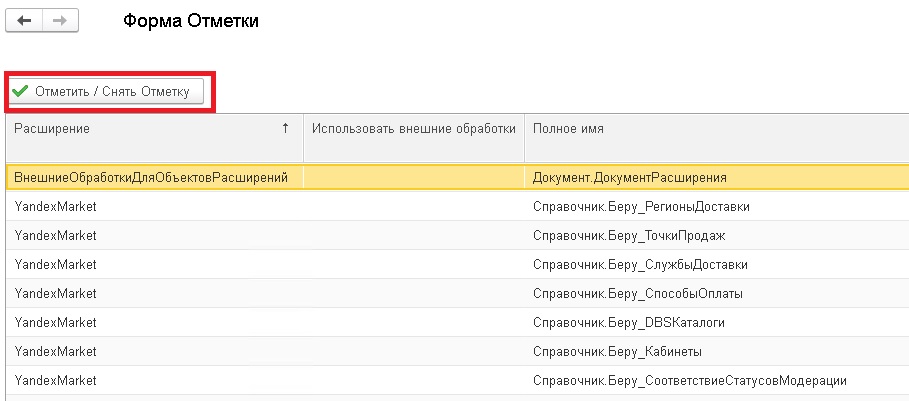Select Справочник.Беру_ТочкиПродаж cell
The height and width of the screenshot is (401, 909).
click(x=717, y=235)
